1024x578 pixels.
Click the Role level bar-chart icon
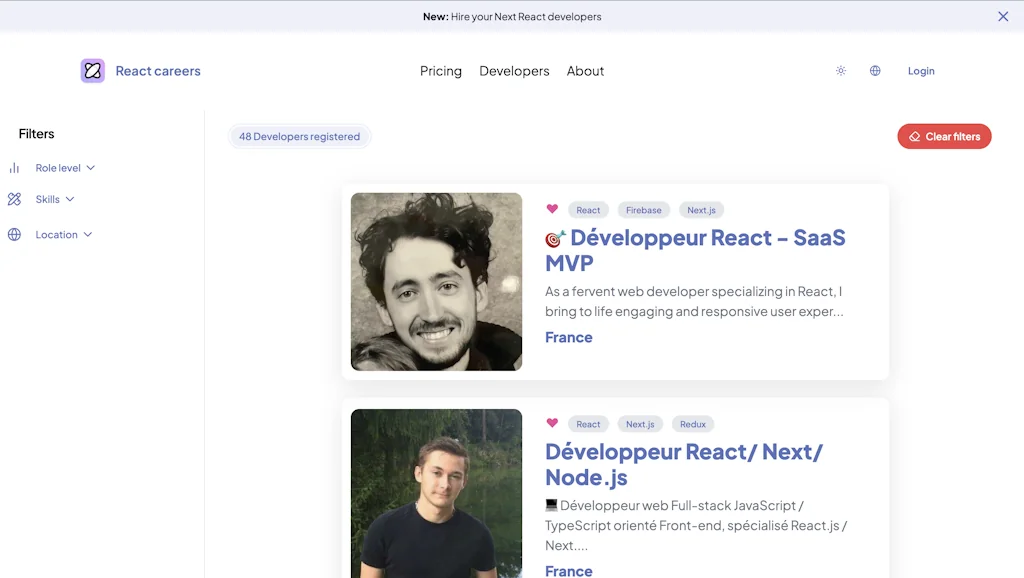pos(15,167)
